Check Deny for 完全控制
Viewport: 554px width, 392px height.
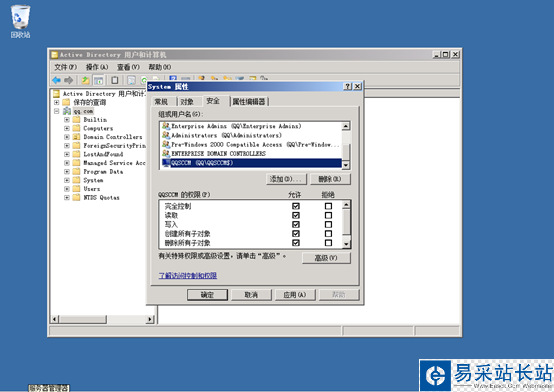coord(328,206)
